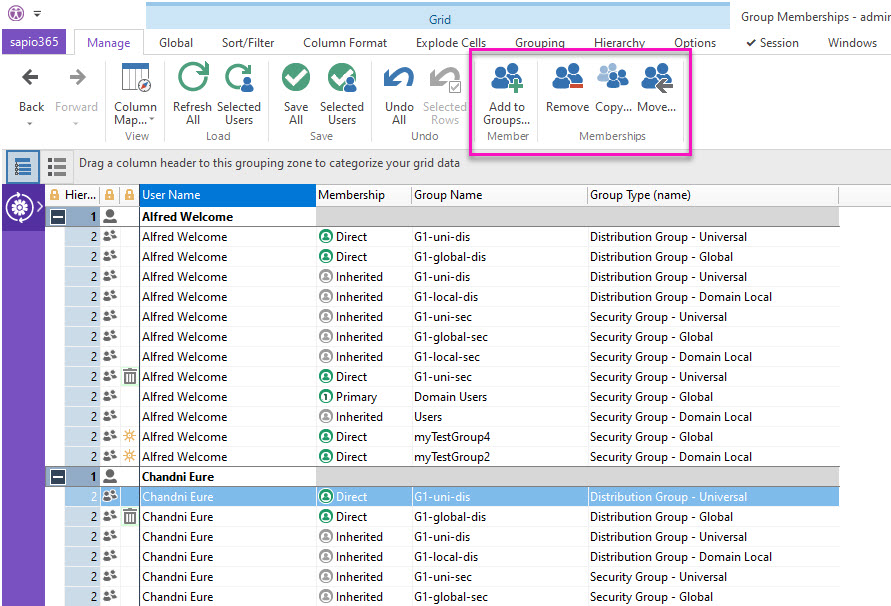Click the Group Type (name) column header

tap(713, 195)
